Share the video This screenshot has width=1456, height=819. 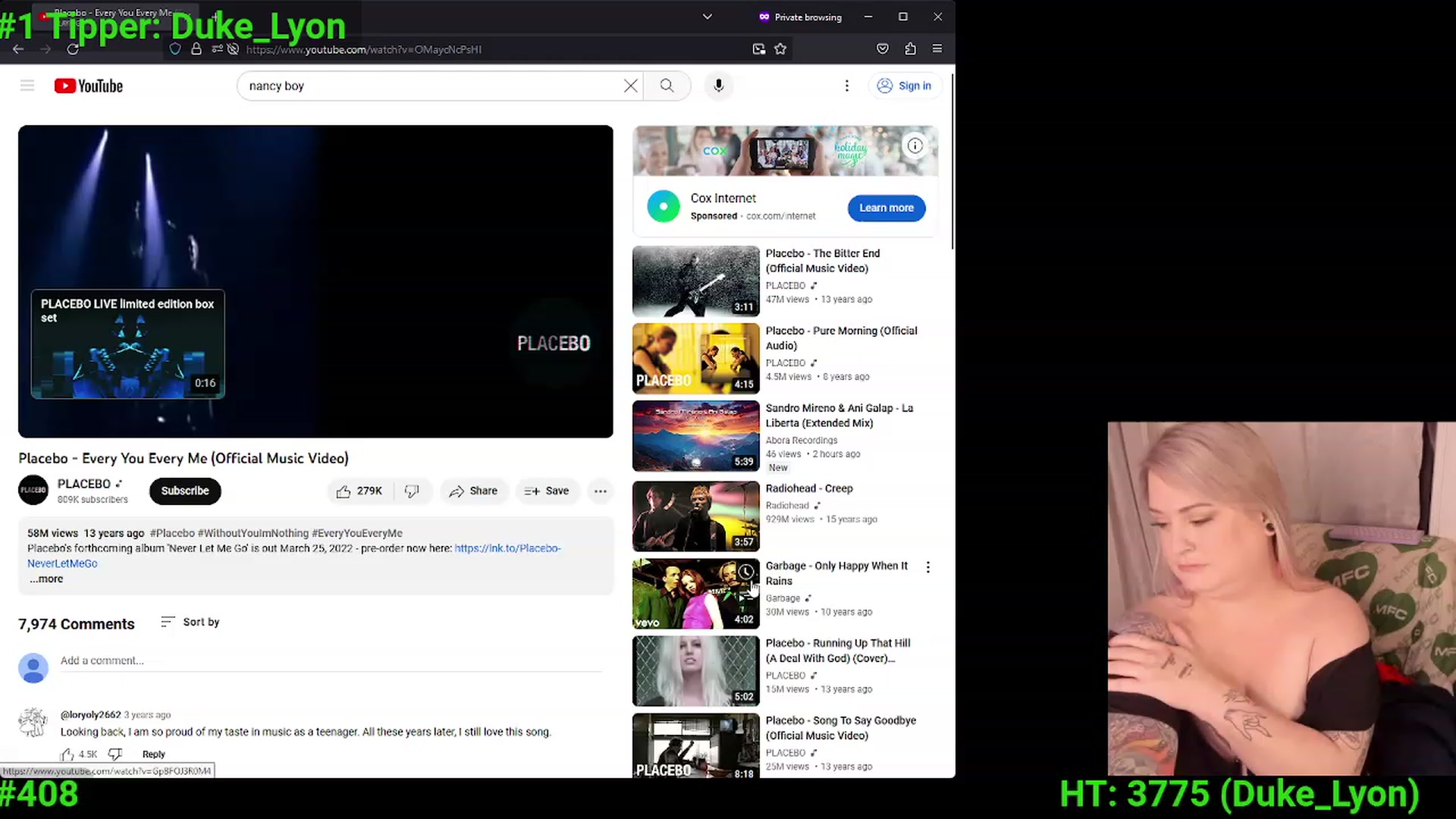tap(473, 491)
